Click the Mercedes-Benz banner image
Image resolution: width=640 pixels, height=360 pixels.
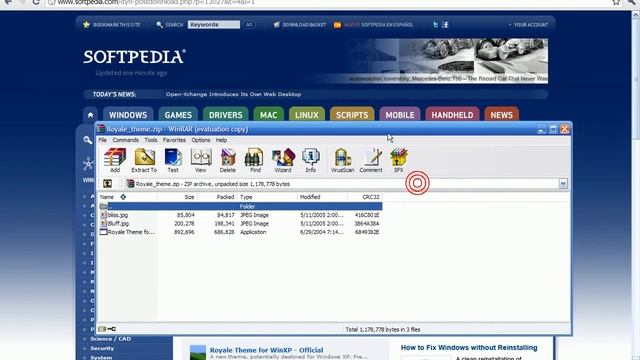point(448,61)
